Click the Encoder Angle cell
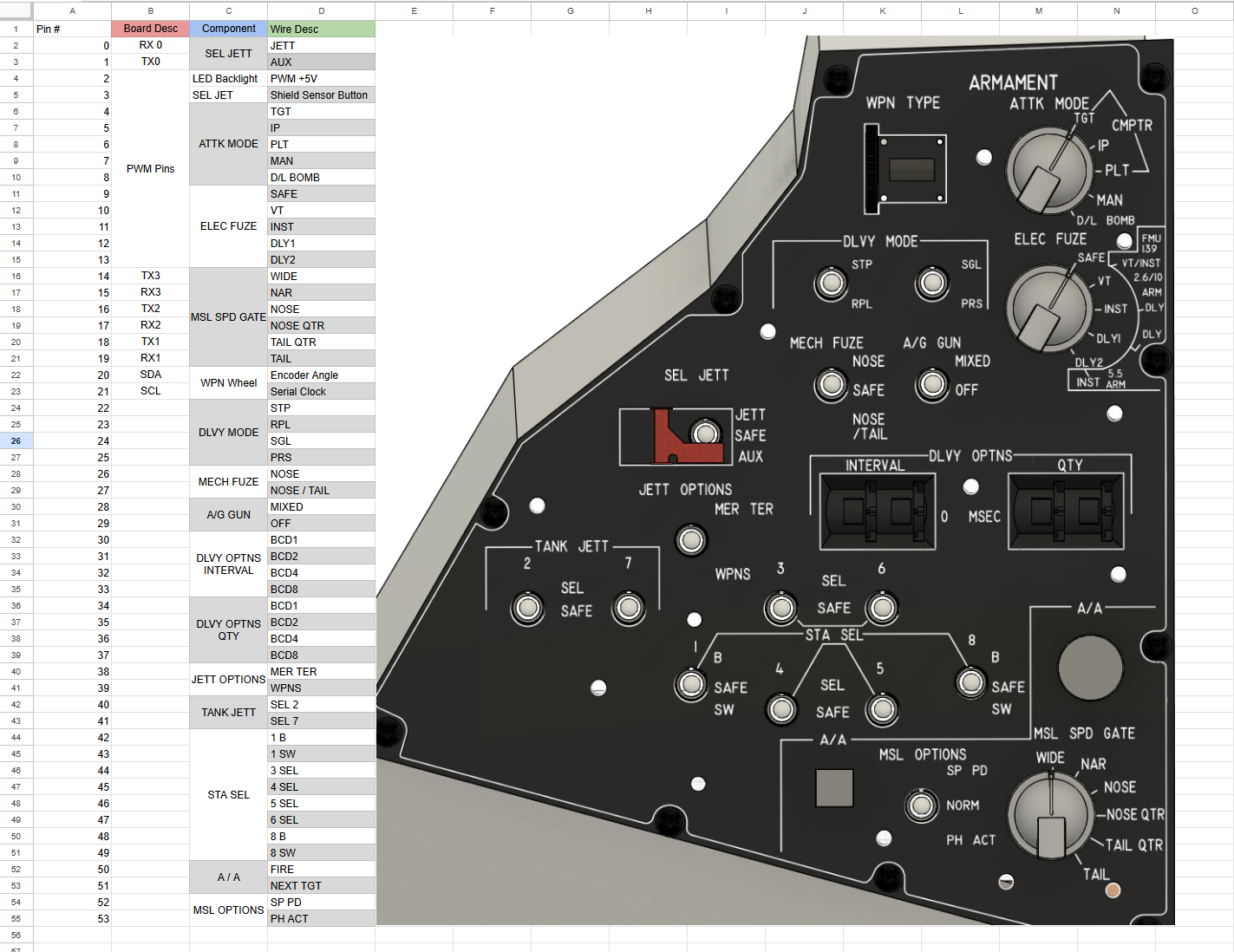The width and height of the screenshot is (1234, 952). [321, 375]
